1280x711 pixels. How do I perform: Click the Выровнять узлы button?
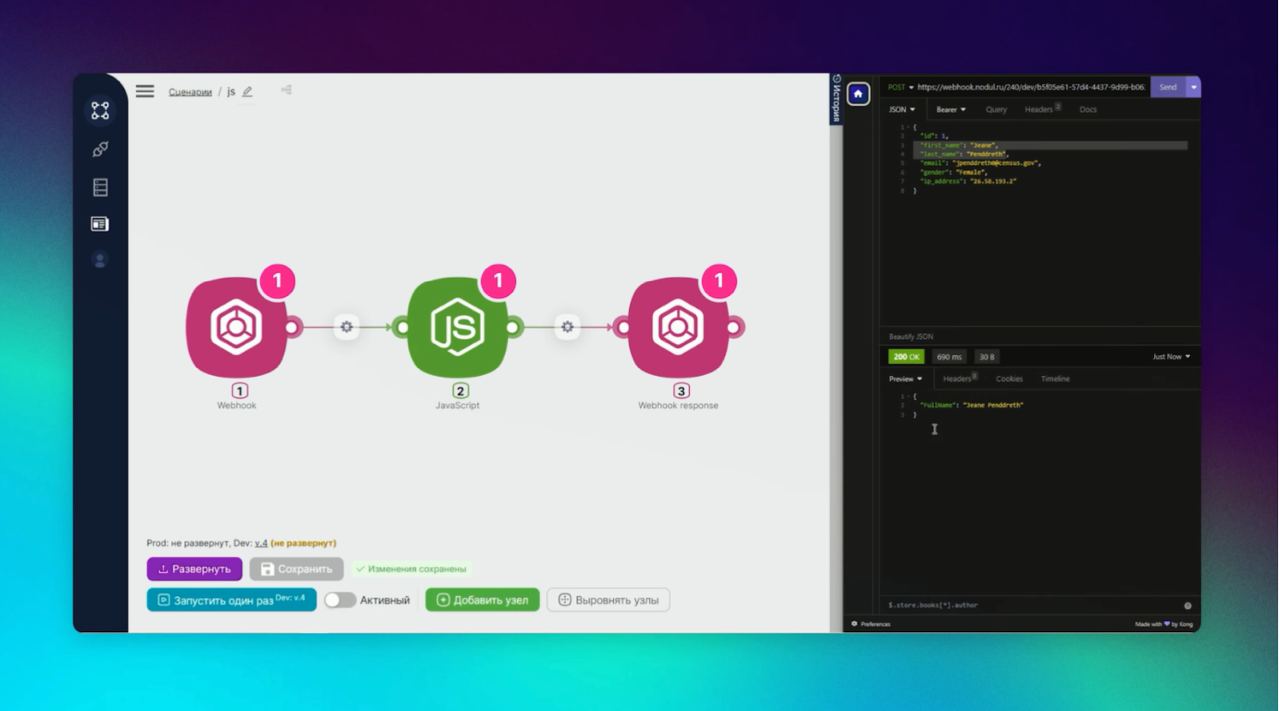(608, 600)
